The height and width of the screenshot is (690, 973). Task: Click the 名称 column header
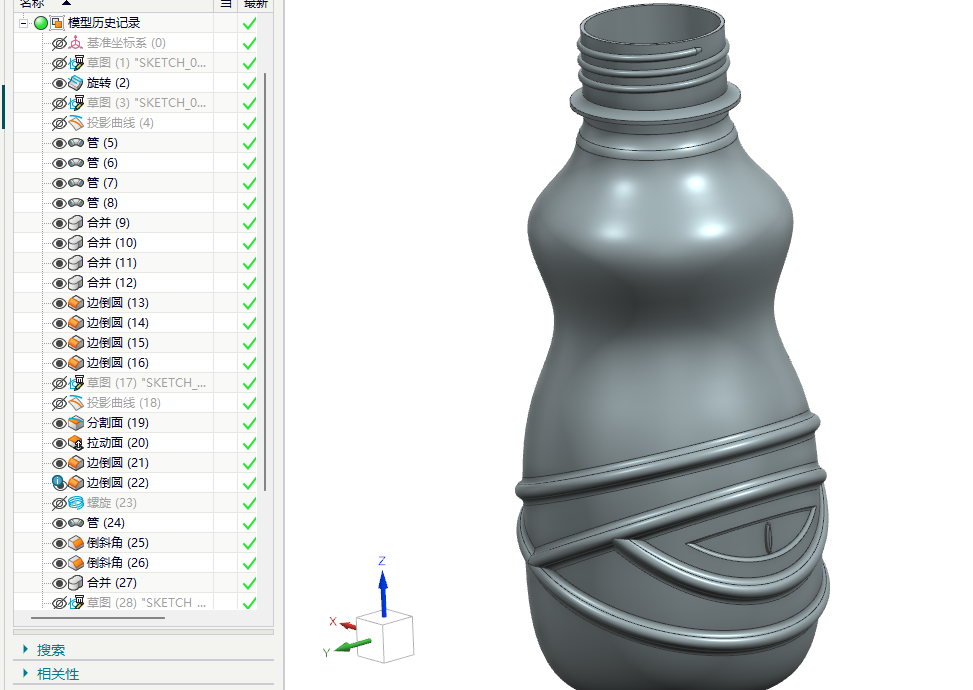coord(32,4)
